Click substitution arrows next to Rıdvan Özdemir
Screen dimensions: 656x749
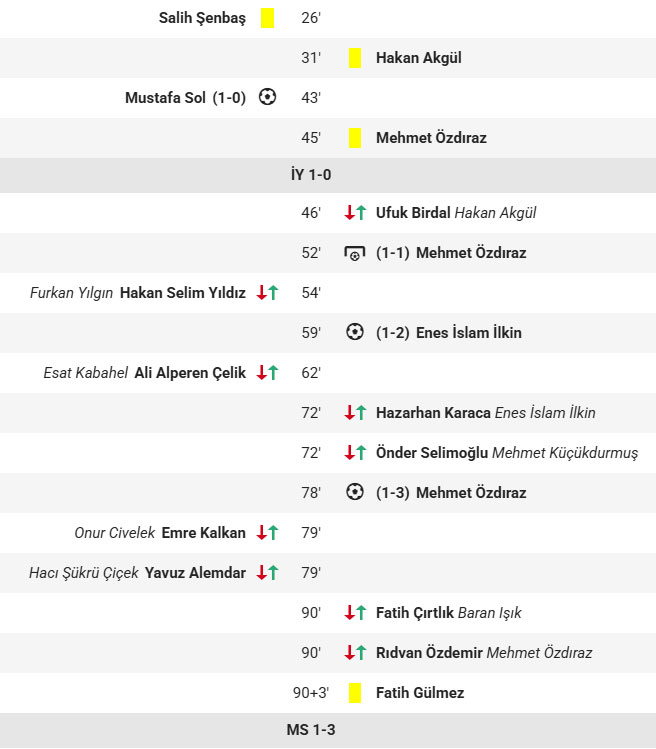(355, 652)
